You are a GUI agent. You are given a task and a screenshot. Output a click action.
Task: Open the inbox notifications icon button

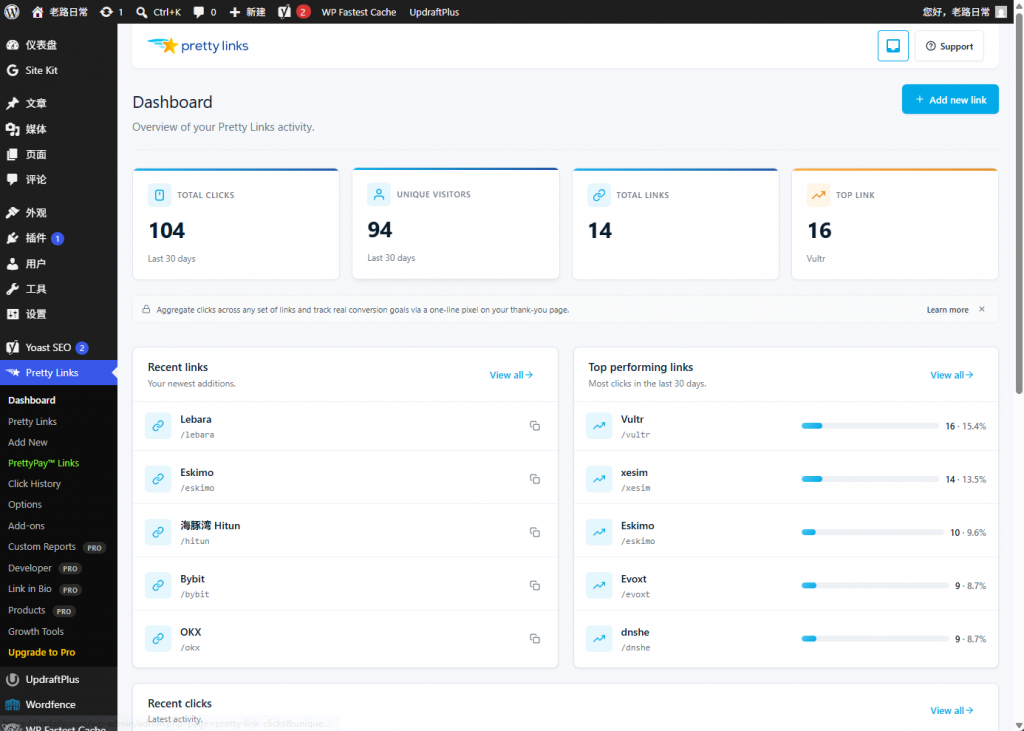coord(893,46)
